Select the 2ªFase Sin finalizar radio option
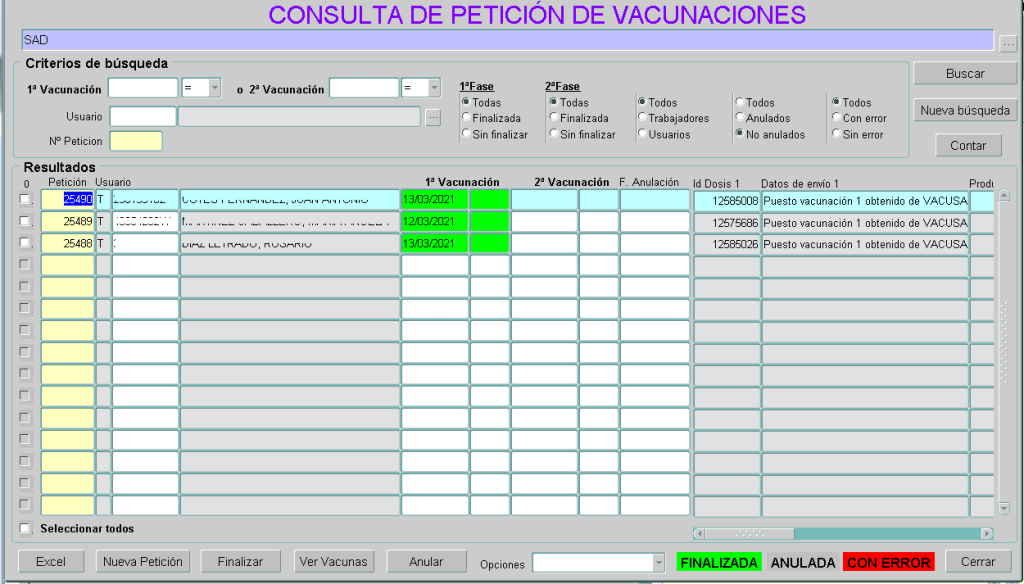This screenshot has width=1024, height=584. pos(553,134)
